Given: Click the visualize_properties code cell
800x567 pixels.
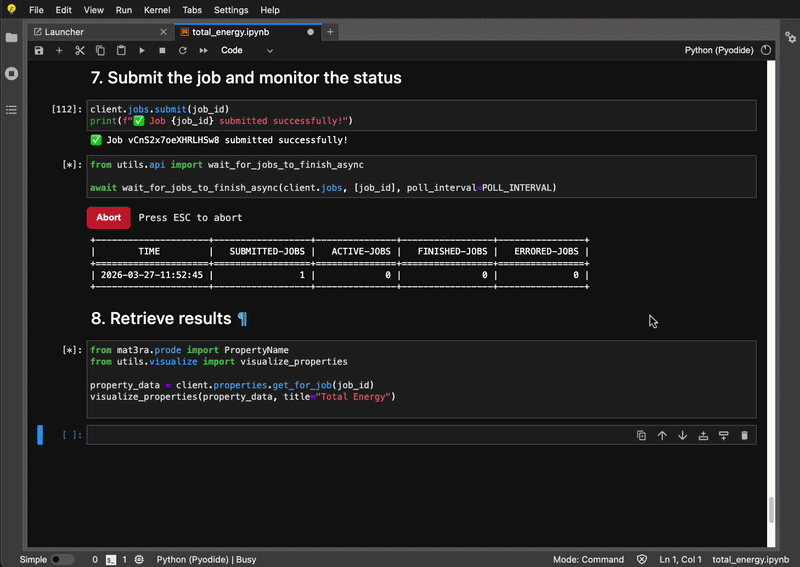Looking at the screenshot, I should pyautogui.click(x=421, y=379).
